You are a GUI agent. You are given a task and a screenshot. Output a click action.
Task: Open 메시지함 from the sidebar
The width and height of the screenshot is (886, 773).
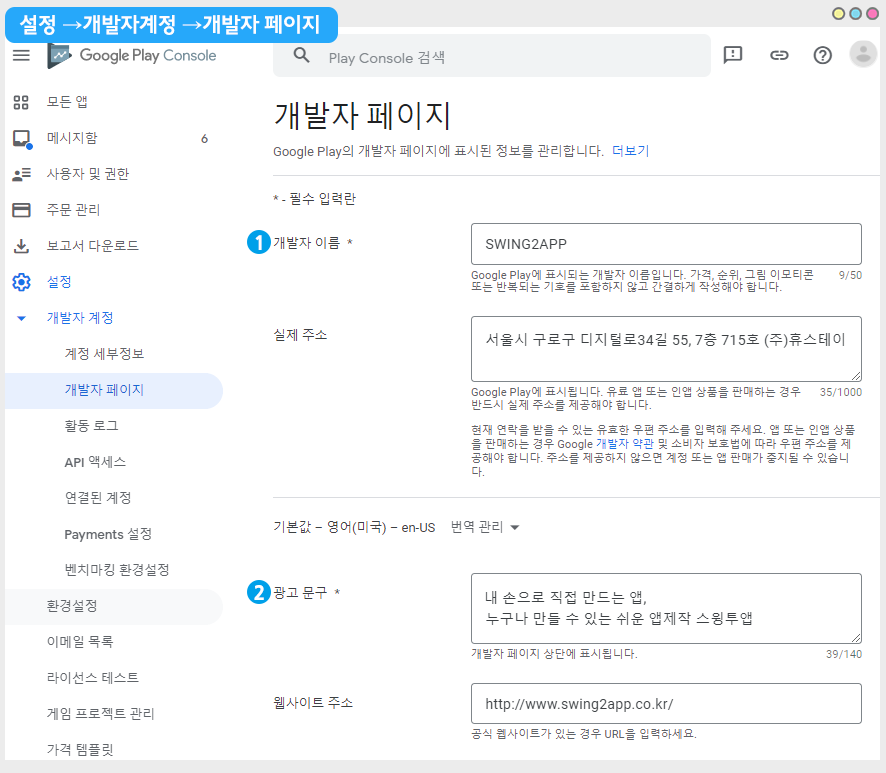[x=72, y=138]
